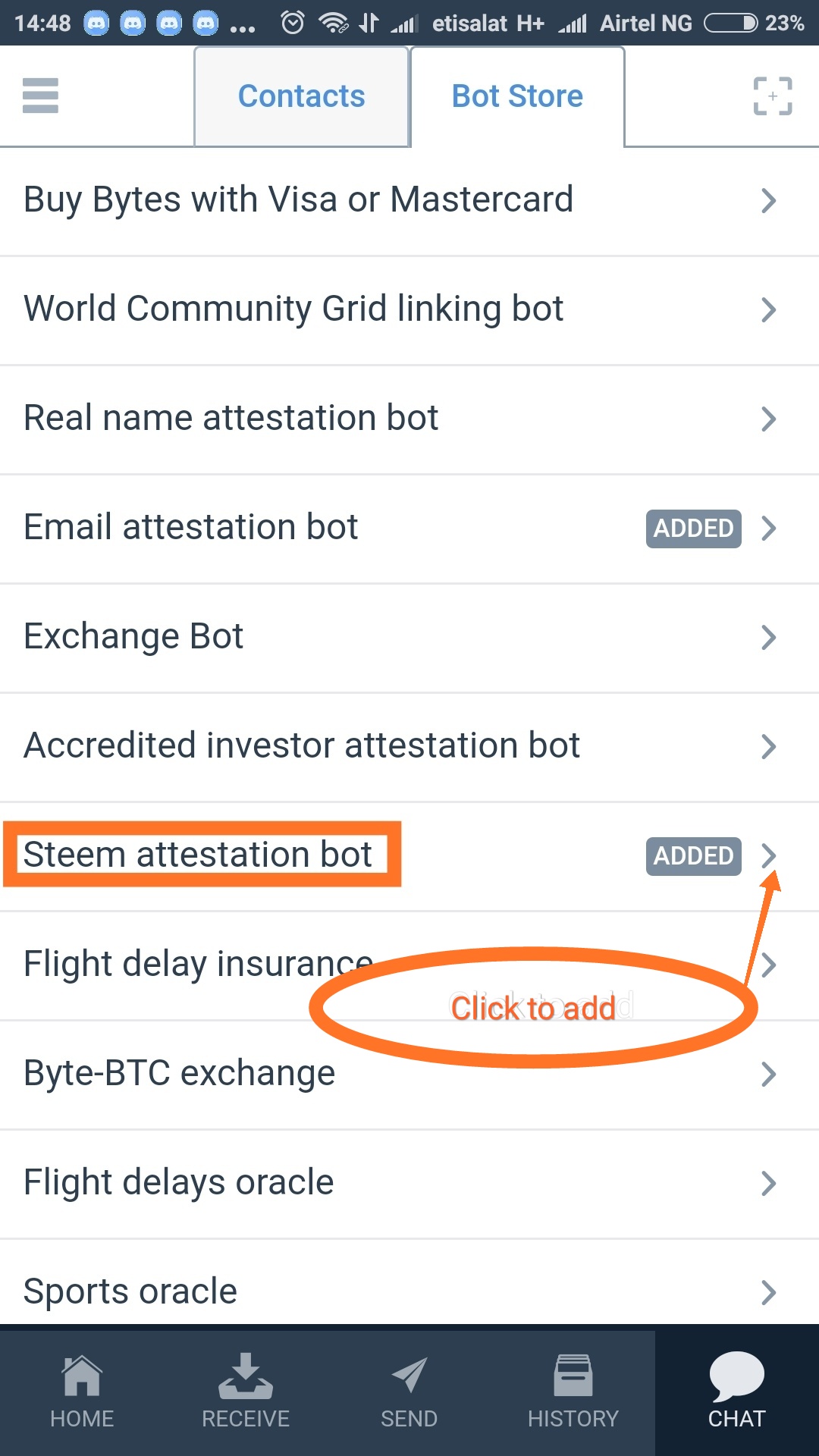Expand Steem attestation bot chevron
Screen dimensions: 819x1456
point(769,855)
